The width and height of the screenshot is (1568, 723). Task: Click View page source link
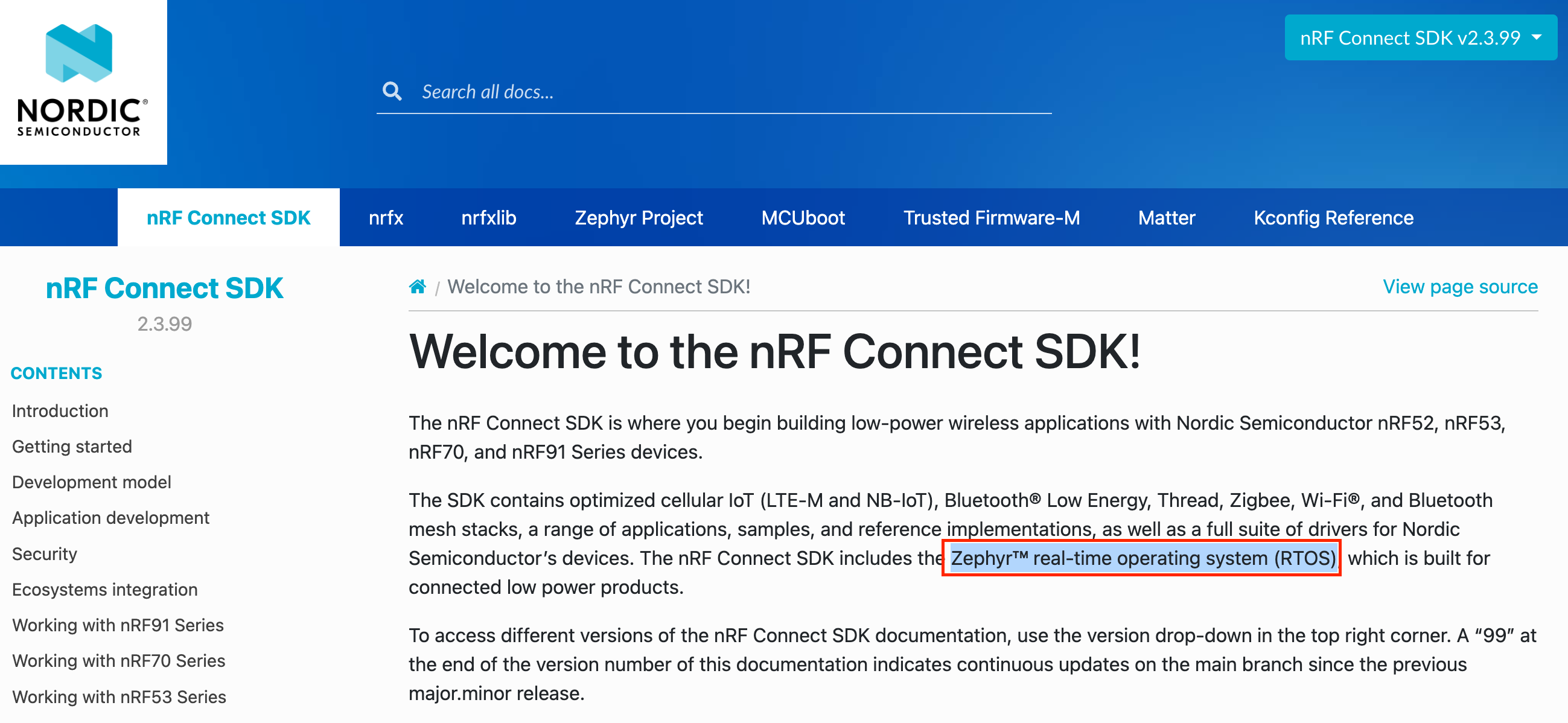[1459, 287]
